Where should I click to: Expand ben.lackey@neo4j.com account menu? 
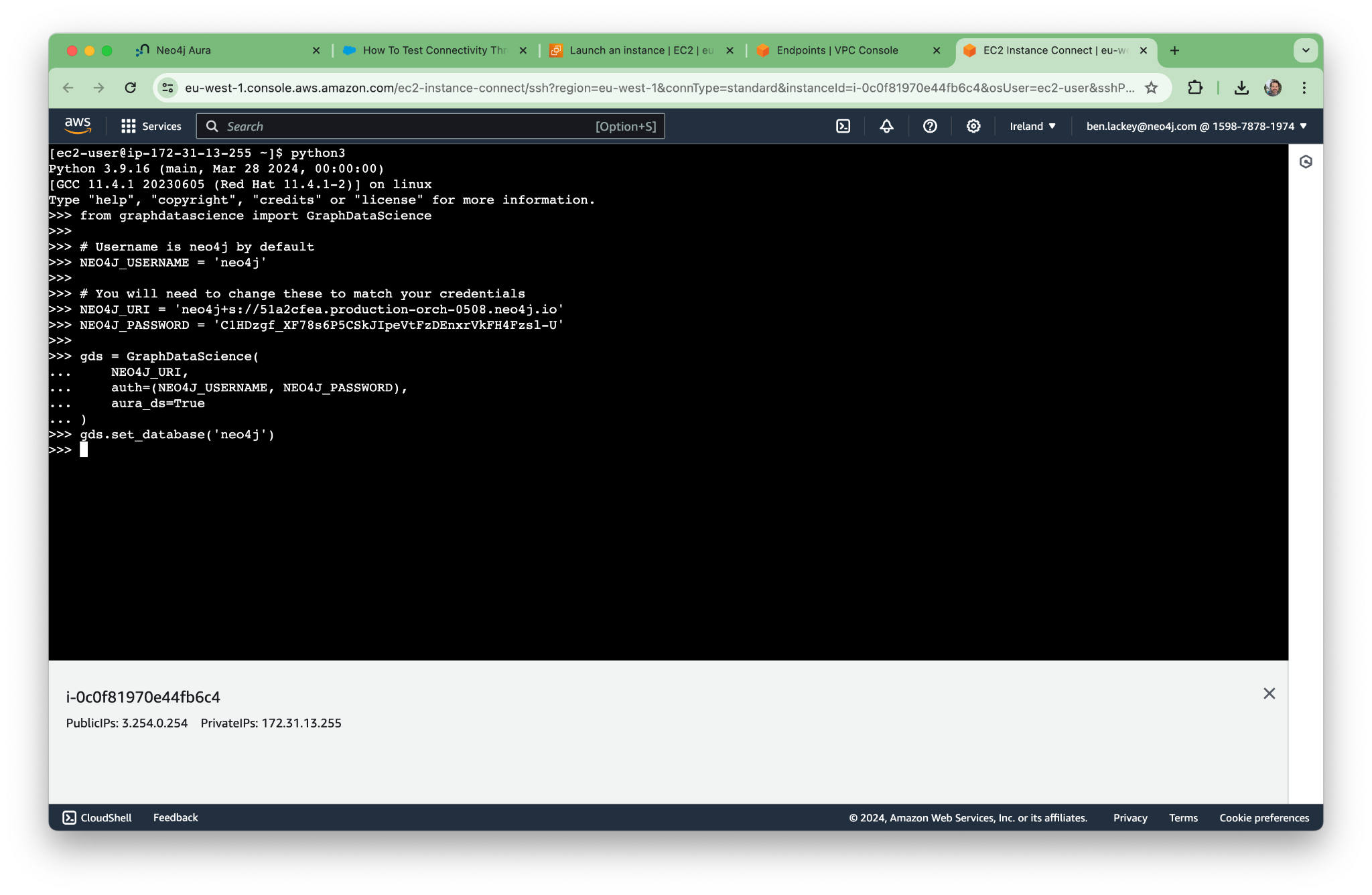click(1196, 126)
